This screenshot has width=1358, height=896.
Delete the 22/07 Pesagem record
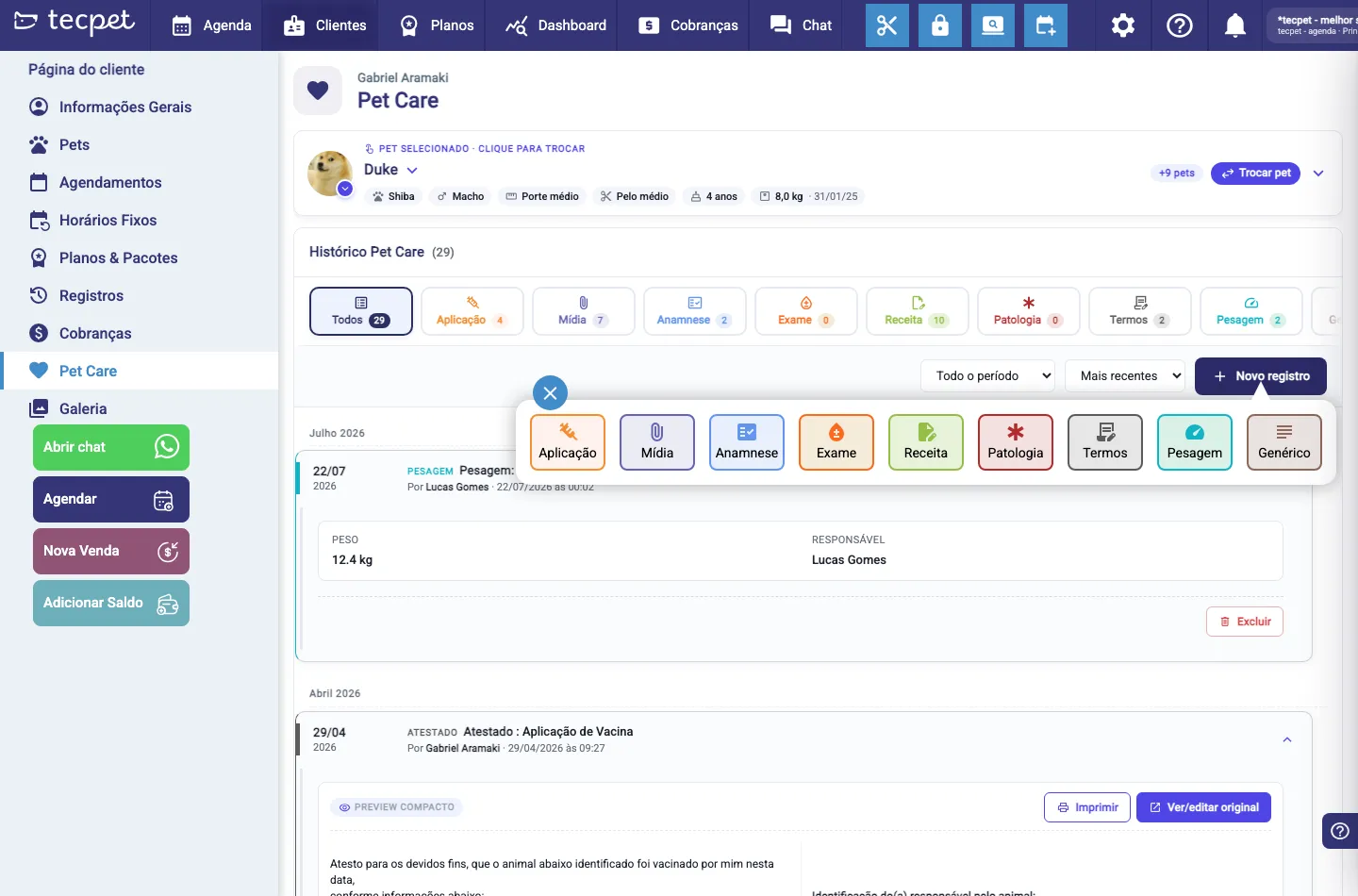point(1245,622)
